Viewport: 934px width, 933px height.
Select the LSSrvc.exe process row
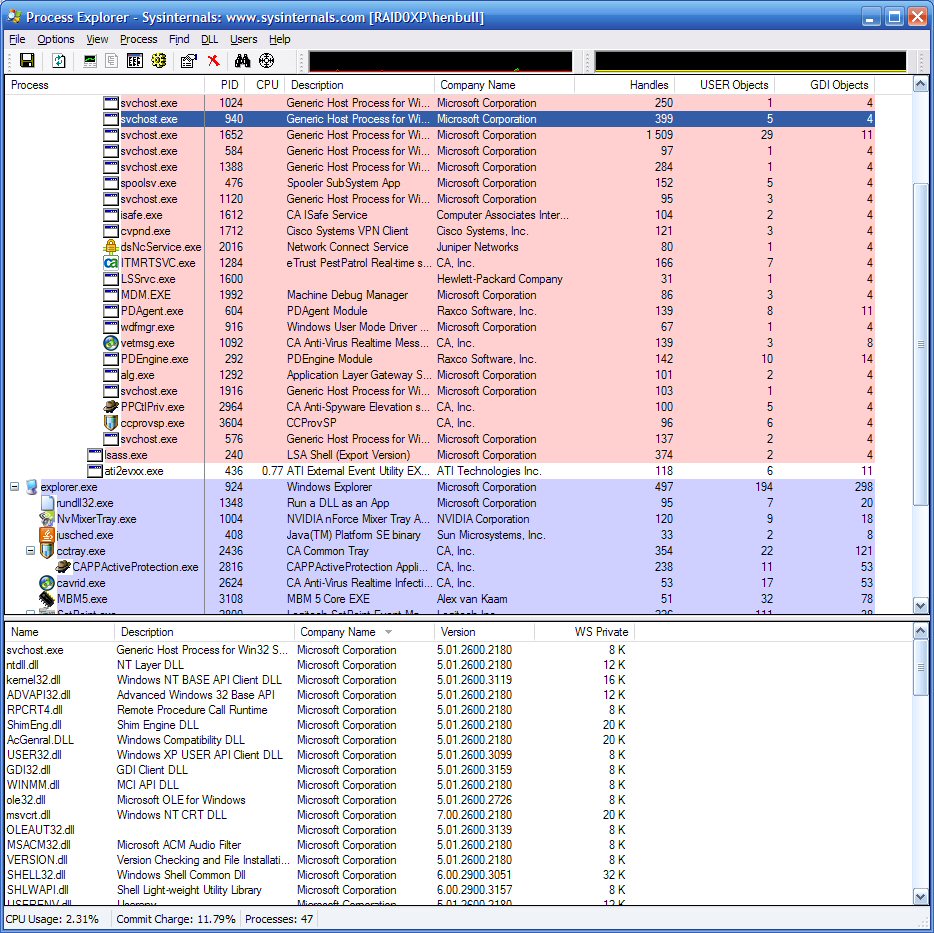(440, 279)
